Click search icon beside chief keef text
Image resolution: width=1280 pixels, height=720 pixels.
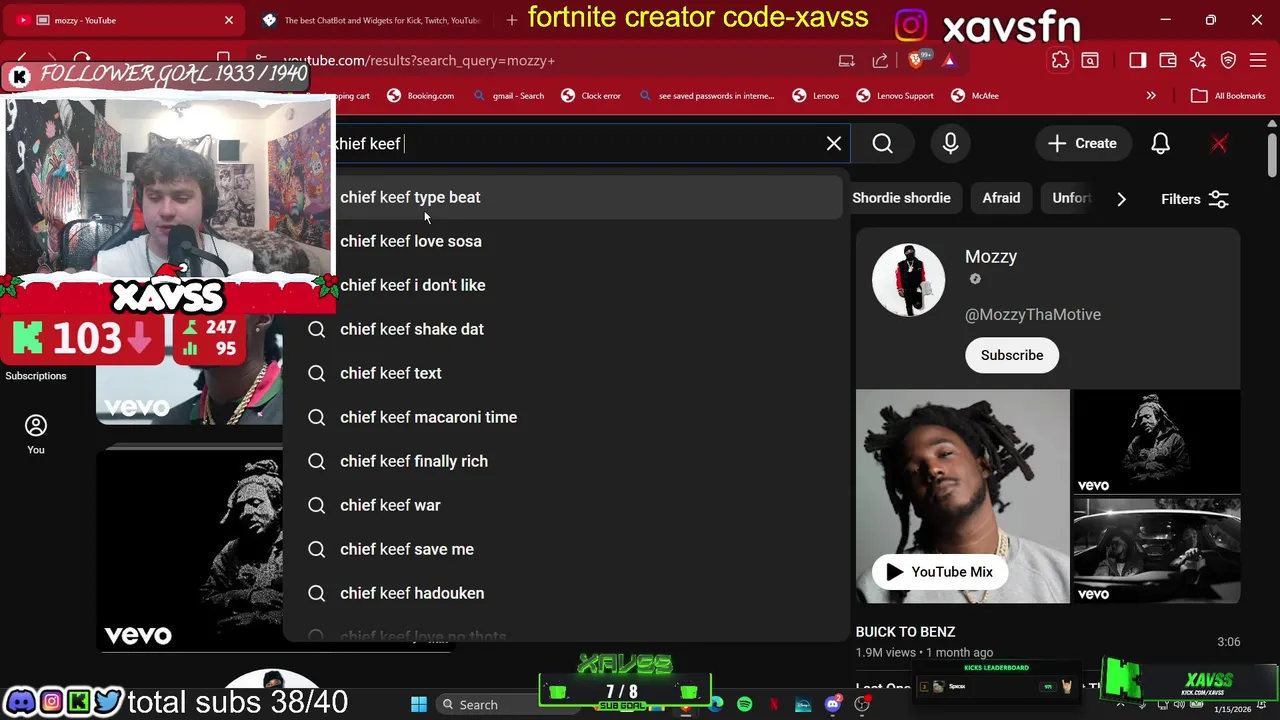(317, 373)
